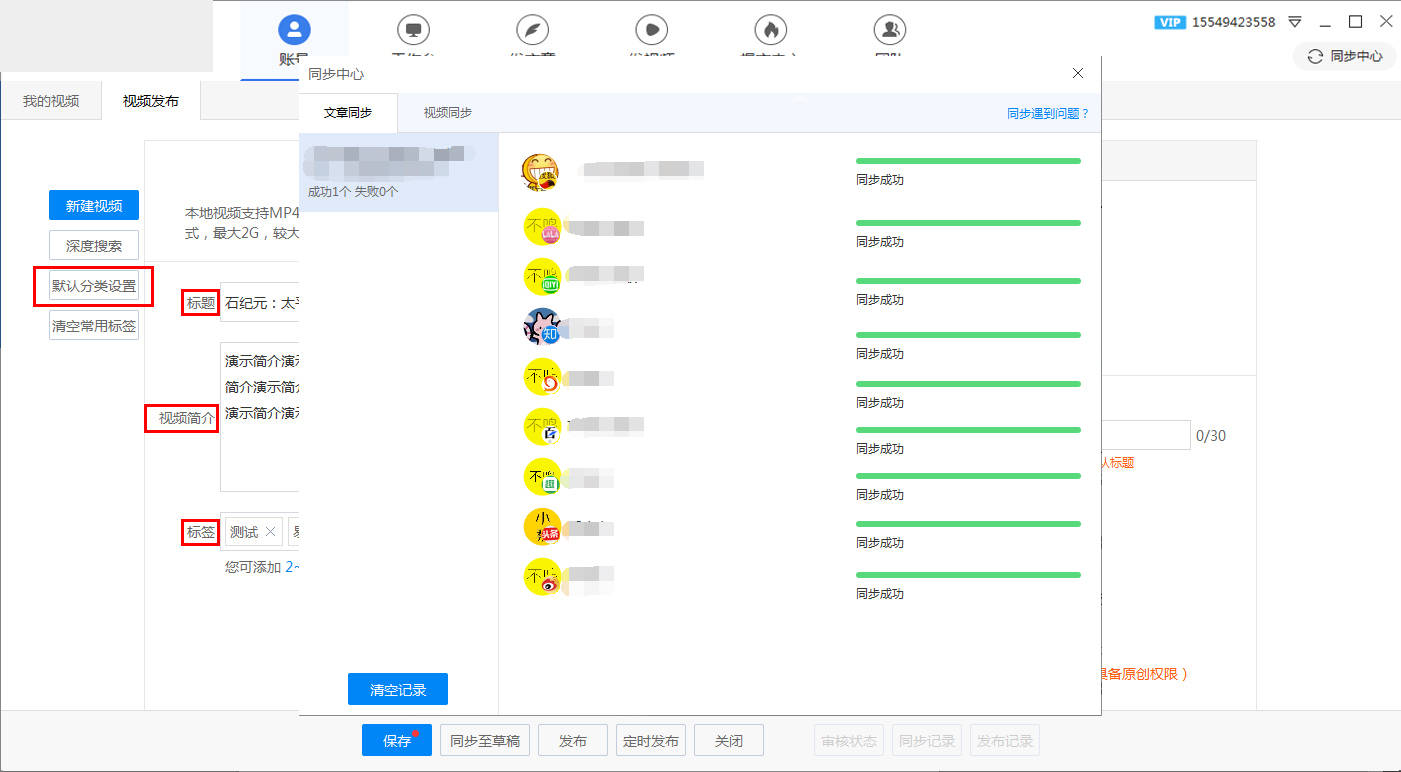This screenshot has height=772, width=1401.
Task: Expand the triangle menu beside VIP number
Action: [1295, 22]
